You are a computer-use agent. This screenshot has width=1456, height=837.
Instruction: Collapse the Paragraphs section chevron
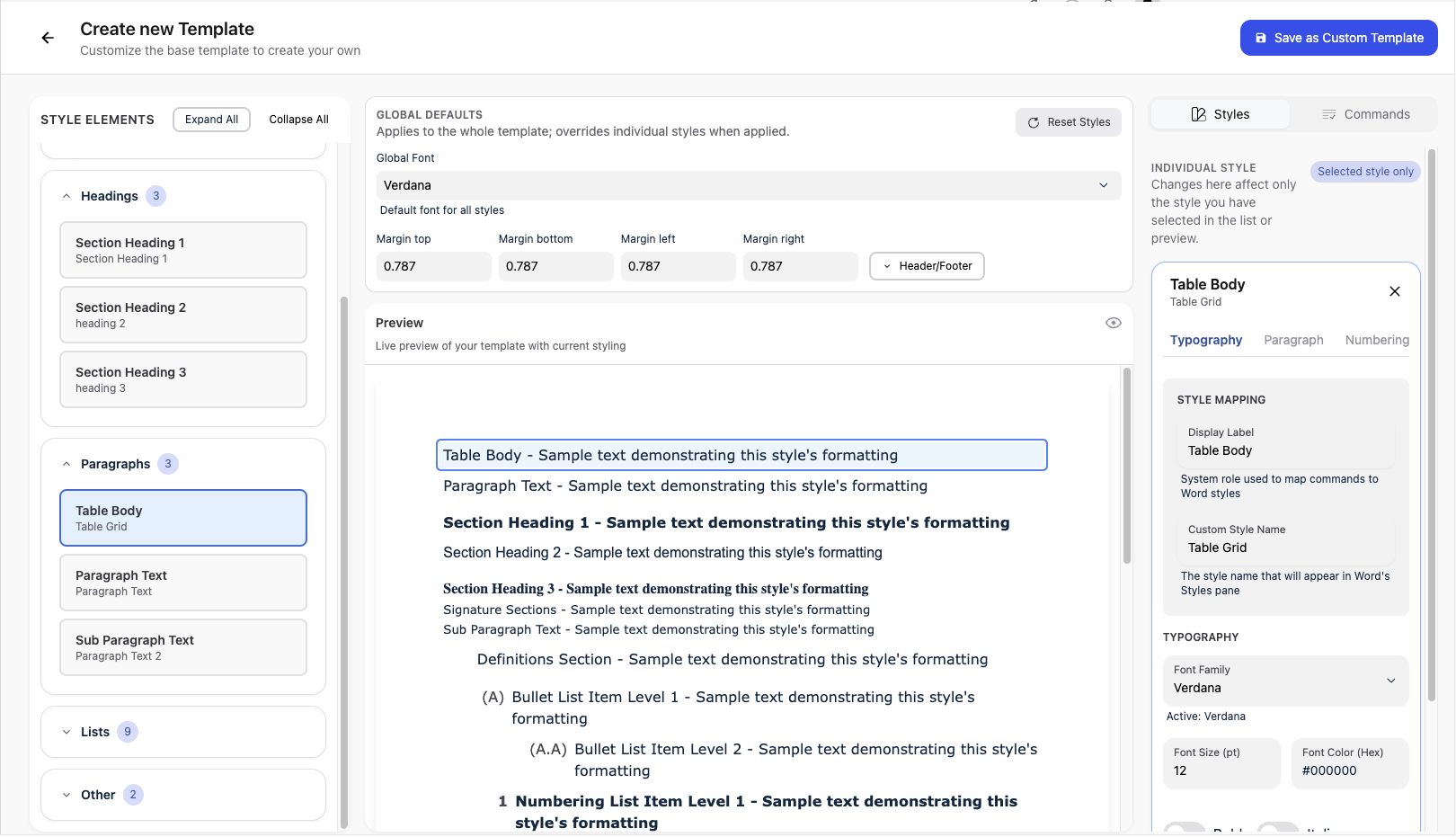pyautogui.click(x=67, y=464)
